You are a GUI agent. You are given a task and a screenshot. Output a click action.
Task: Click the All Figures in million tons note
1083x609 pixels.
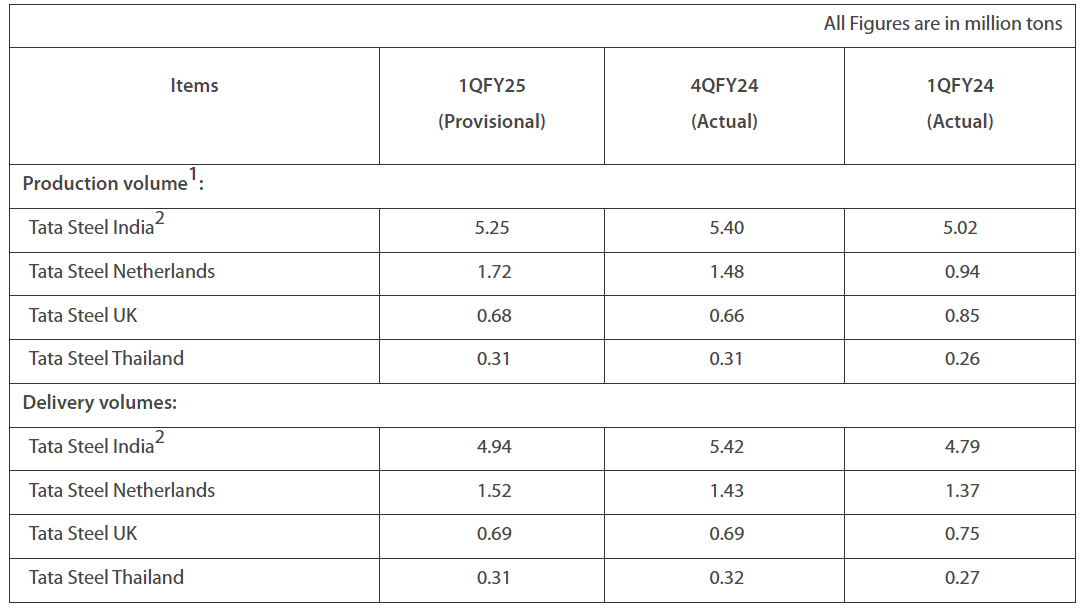point(943,24)
